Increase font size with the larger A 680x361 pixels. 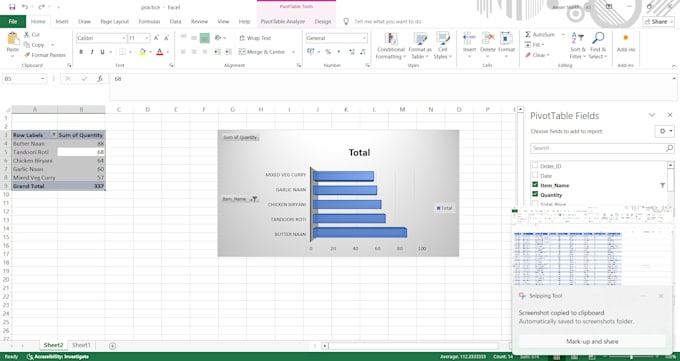tap(156, 38)
